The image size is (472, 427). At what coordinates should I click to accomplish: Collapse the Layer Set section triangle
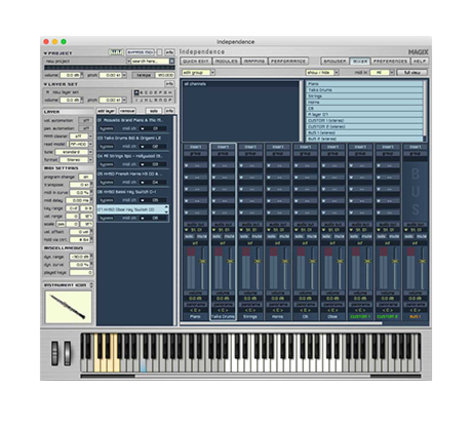pyautogui.click(x=45, y=84)
